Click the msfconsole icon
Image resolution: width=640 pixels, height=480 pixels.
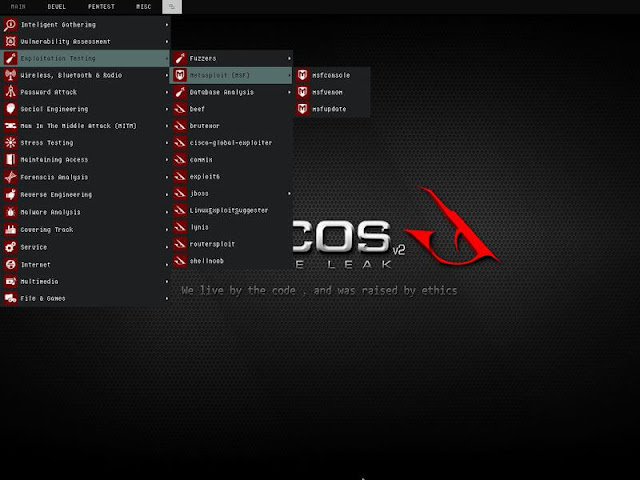tap(302, 75)
